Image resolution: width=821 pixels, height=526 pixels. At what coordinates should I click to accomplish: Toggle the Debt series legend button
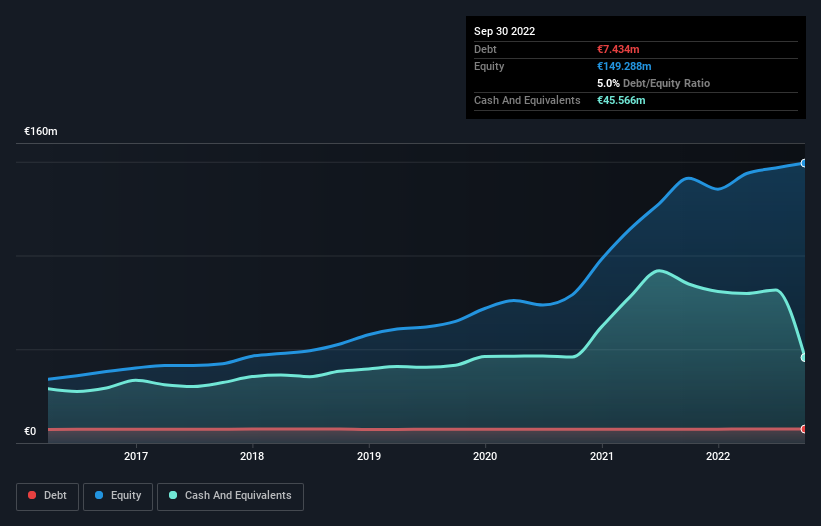(x=48, y=496)
